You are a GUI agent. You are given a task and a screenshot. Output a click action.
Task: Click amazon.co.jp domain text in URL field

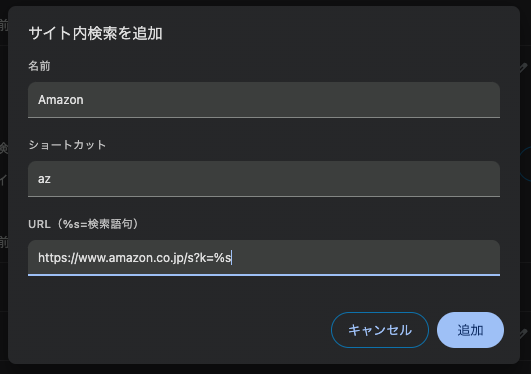[x=146, y=258]
